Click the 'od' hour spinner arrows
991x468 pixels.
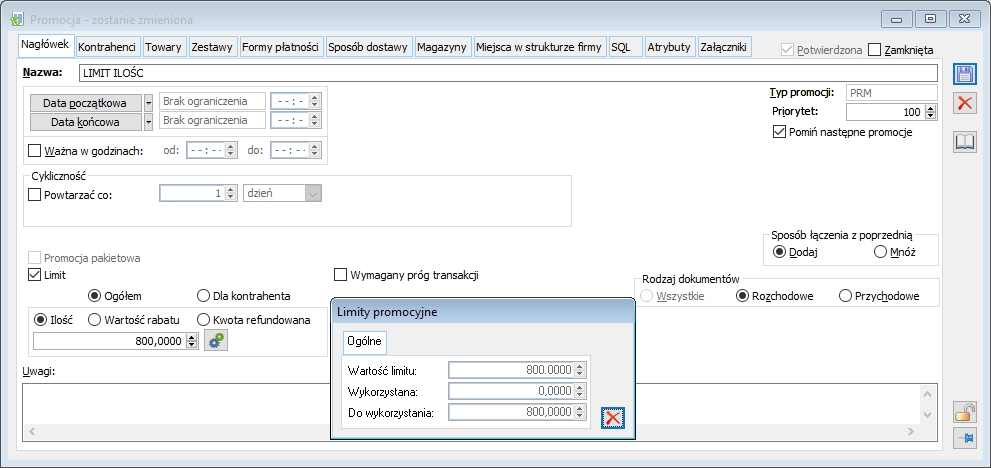tap(230, 151)
